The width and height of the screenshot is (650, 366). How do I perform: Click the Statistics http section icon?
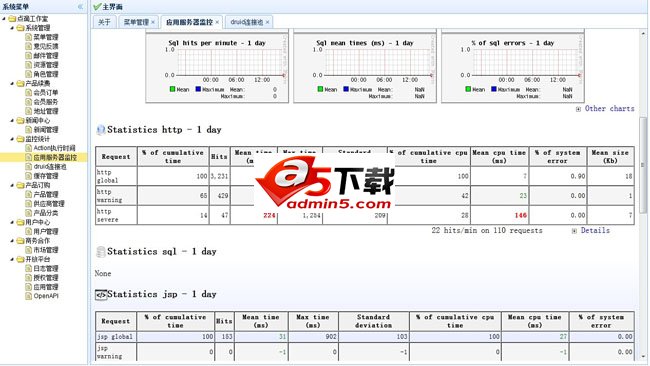tap(101, 130)
